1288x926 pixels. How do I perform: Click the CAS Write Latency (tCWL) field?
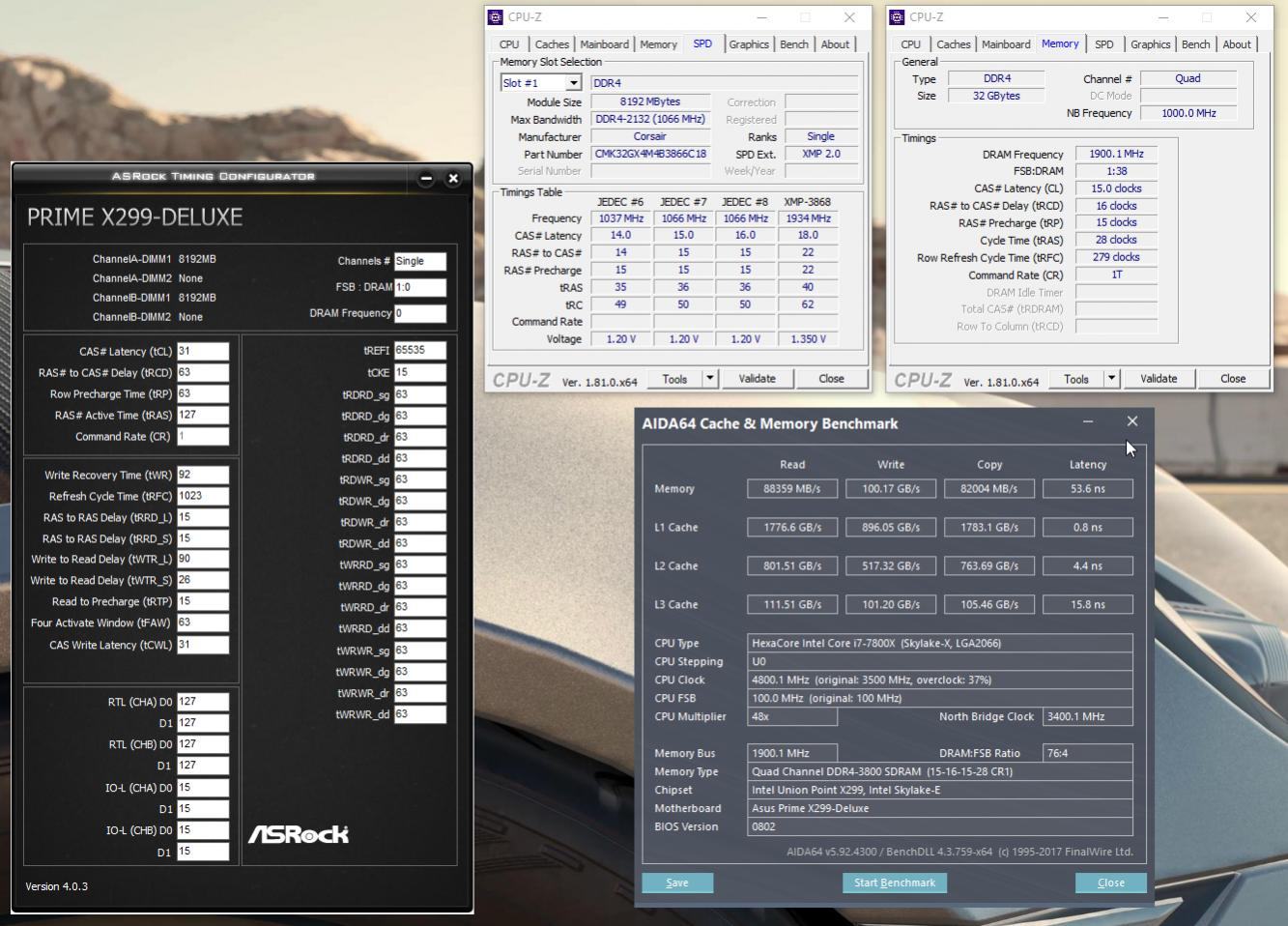[x=203, y=645]
